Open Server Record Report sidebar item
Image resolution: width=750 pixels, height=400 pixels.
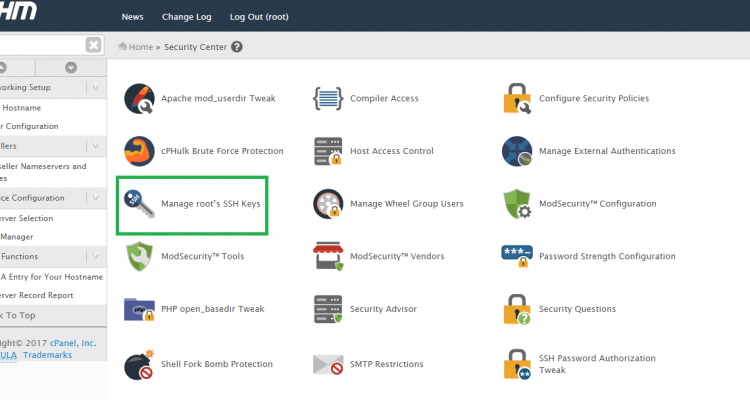pos(36,296)
